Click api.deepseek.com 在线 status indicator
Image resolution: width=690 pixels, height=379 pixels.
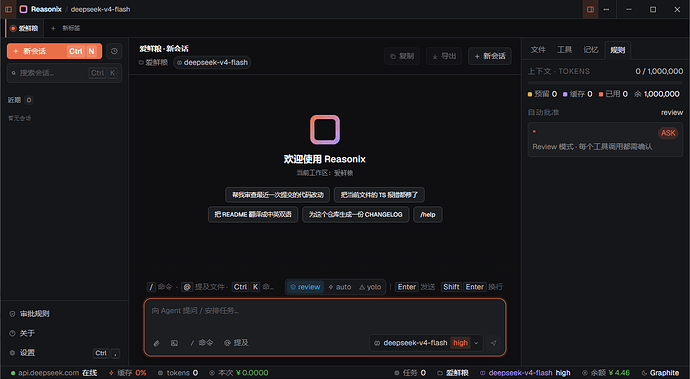[54, 373]
